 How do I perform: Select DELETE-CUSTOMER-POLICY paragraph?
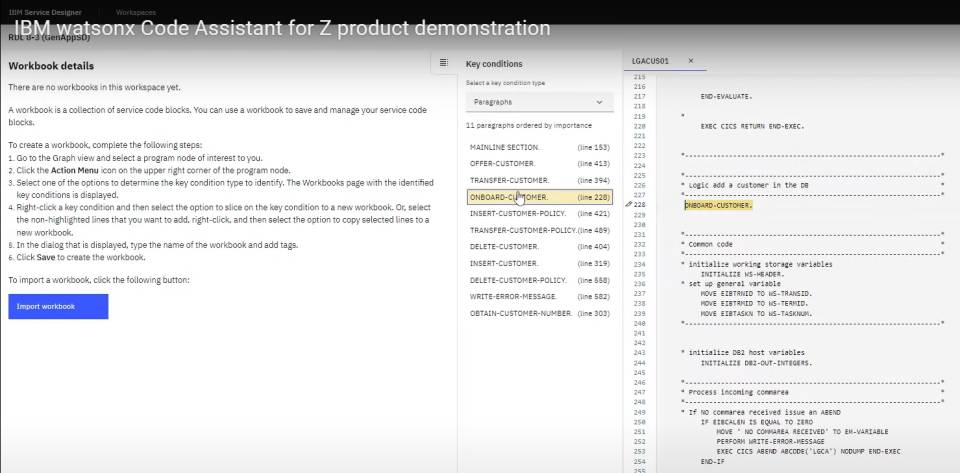coord(539,280)
